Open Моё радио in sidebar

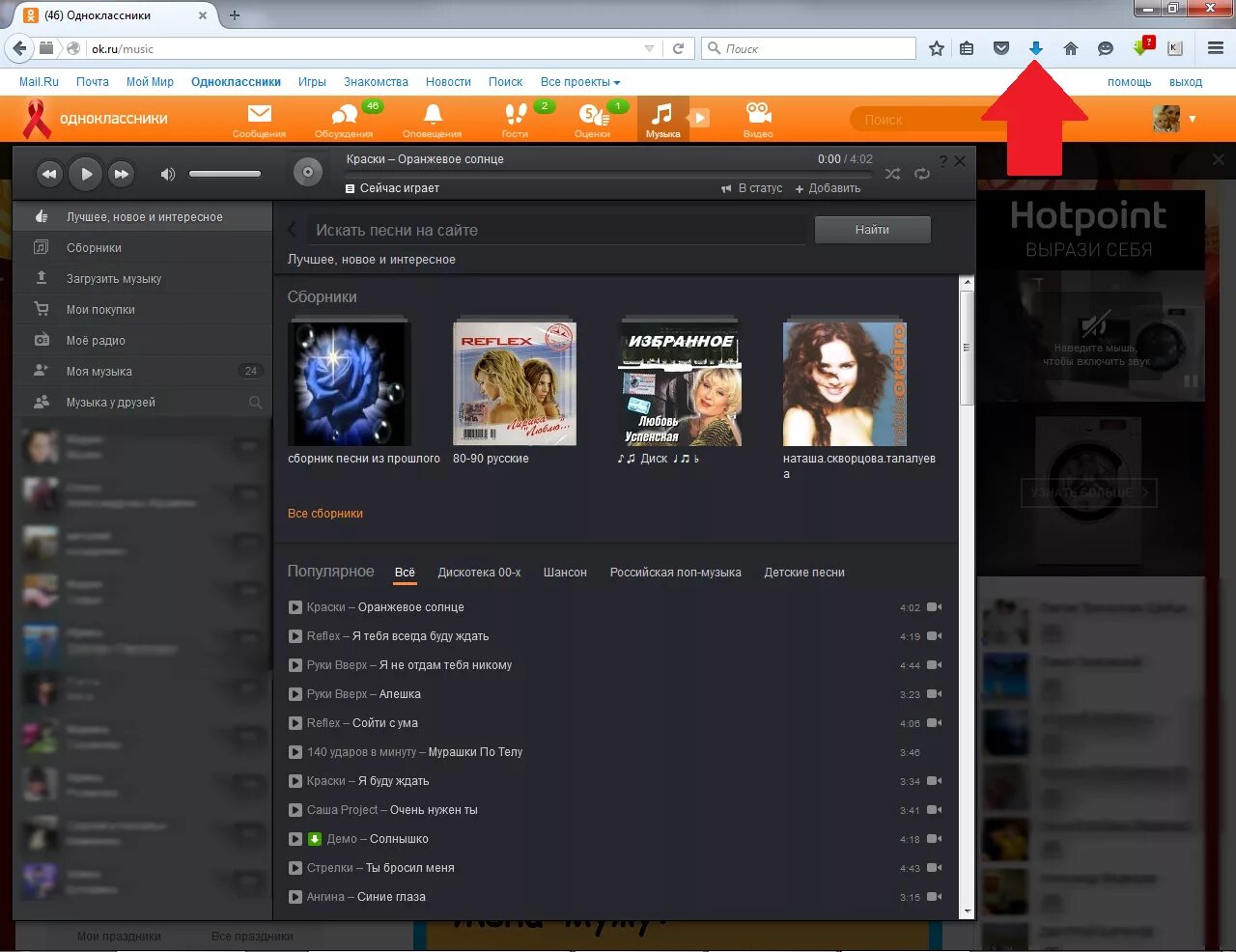[x=143, y=341]
